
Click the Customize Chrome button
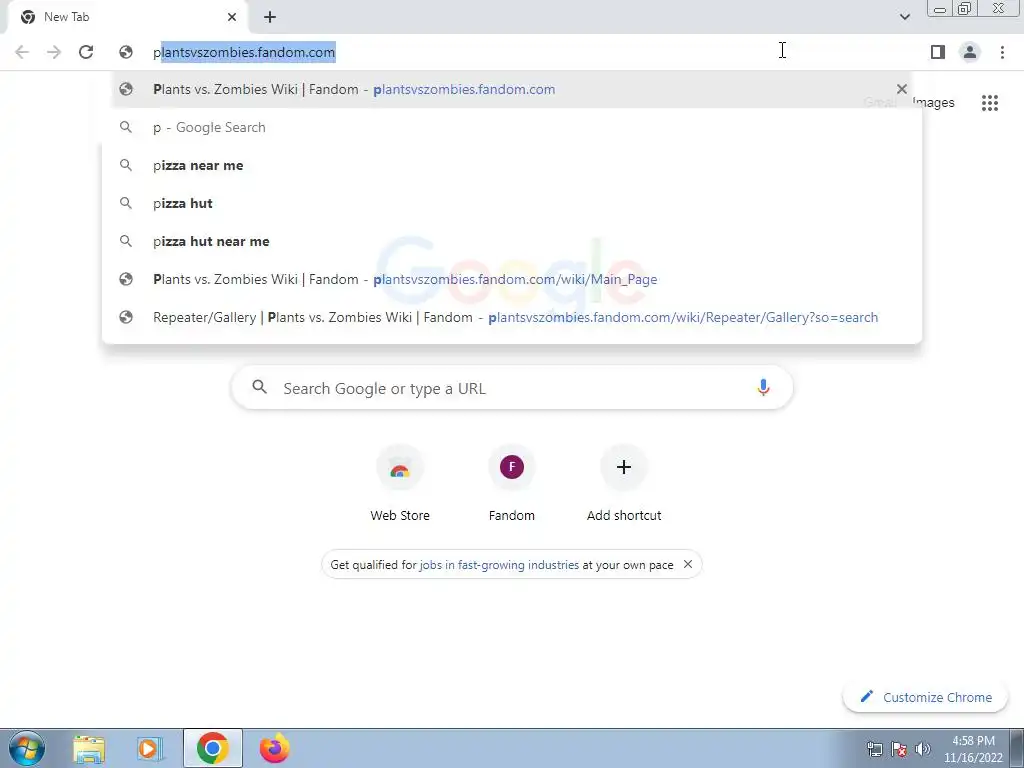click(x=925, y=697)
